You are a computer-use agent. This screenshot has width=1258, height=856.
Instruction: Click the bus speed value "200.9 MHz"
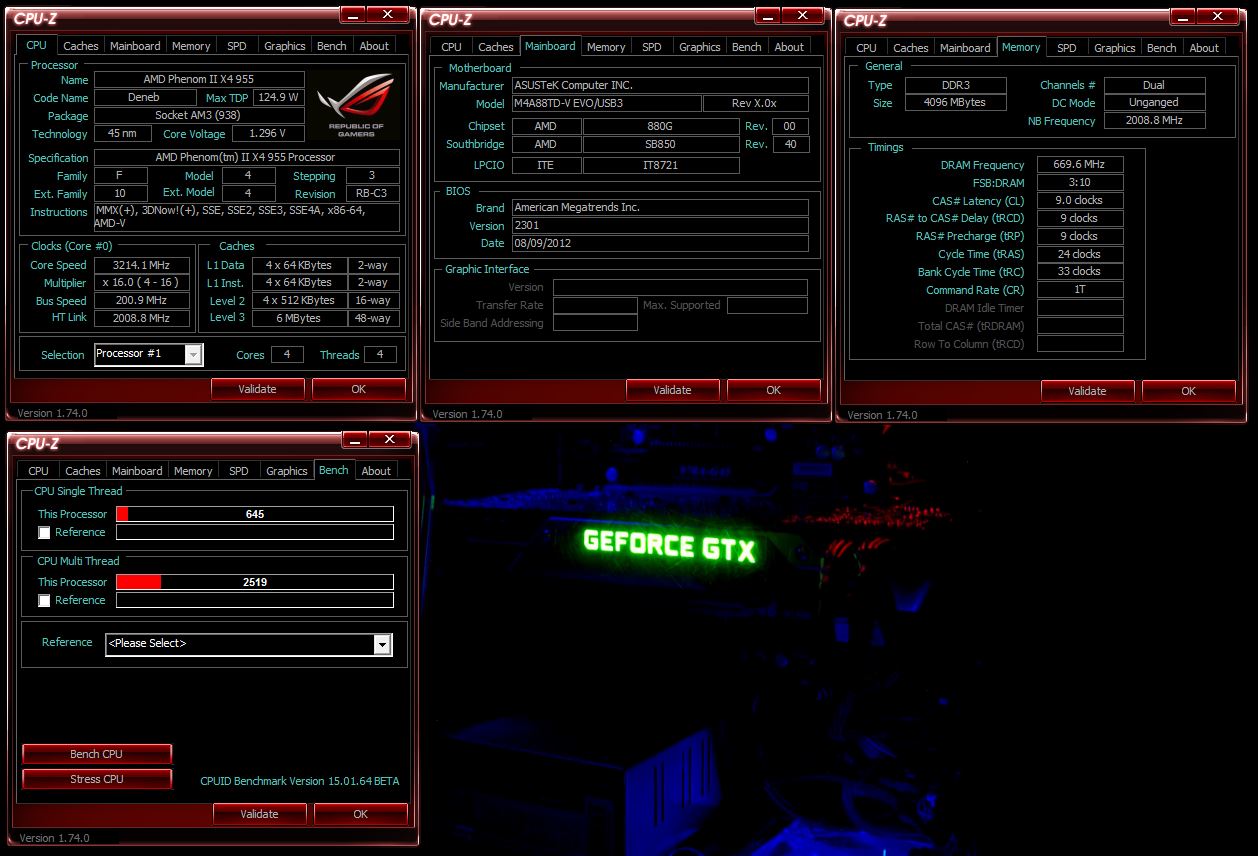142,300
